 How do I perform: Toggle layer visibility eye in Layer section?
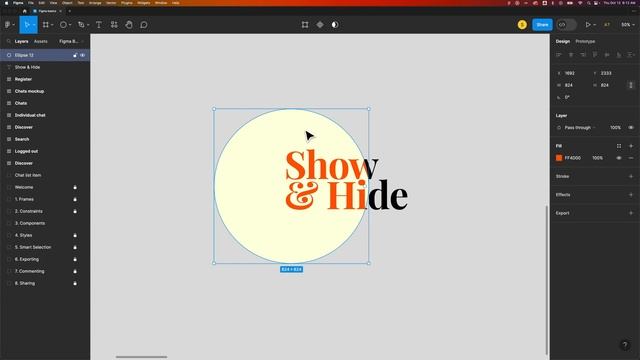coord(631,128)
